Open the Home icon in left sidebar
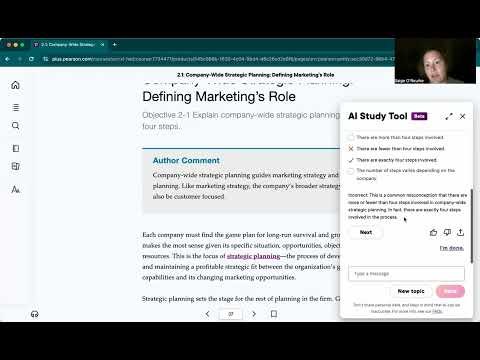Viewport: 480px width, 360px height. pos(15,85)
